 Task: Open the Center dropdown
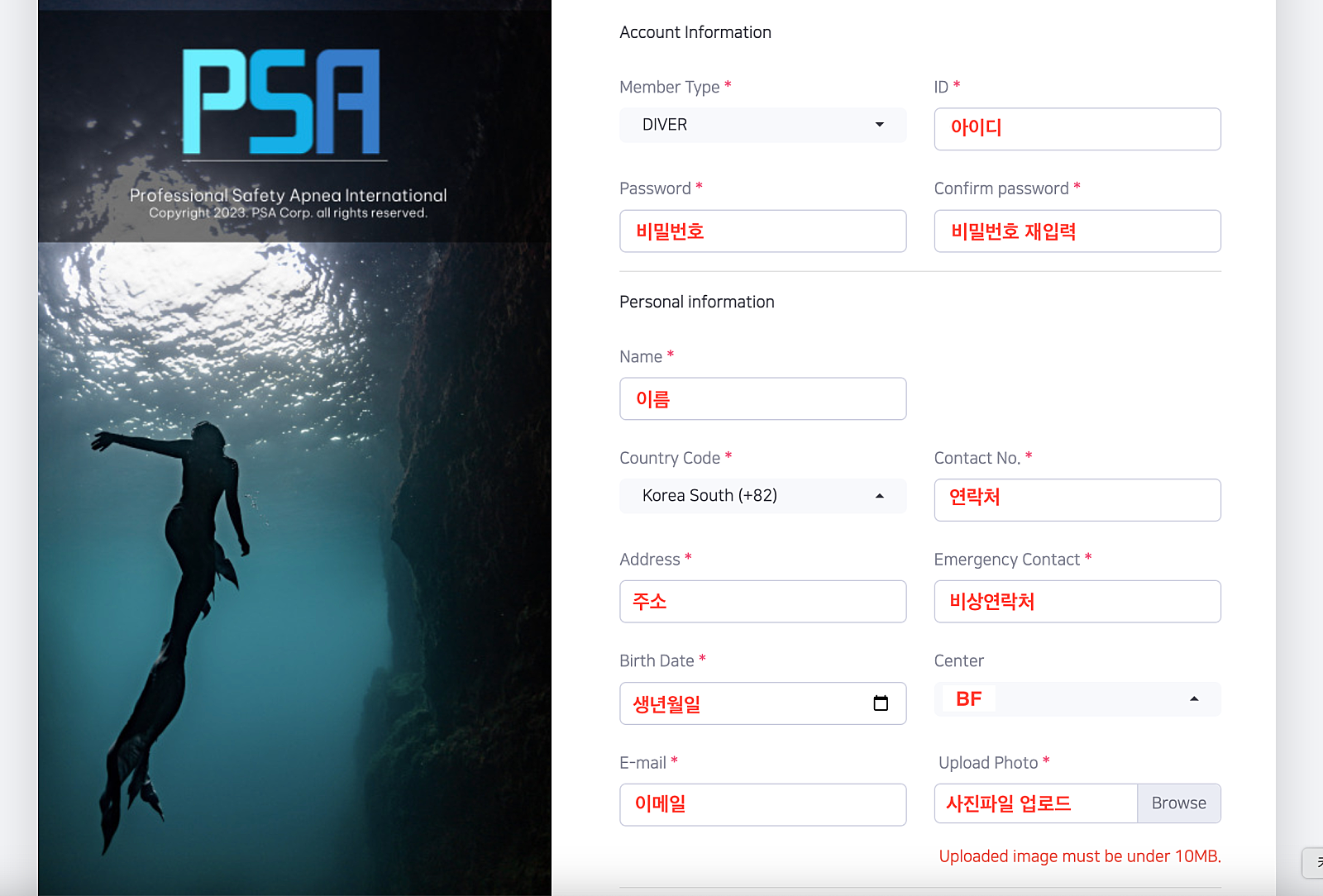pos(1077,699)
